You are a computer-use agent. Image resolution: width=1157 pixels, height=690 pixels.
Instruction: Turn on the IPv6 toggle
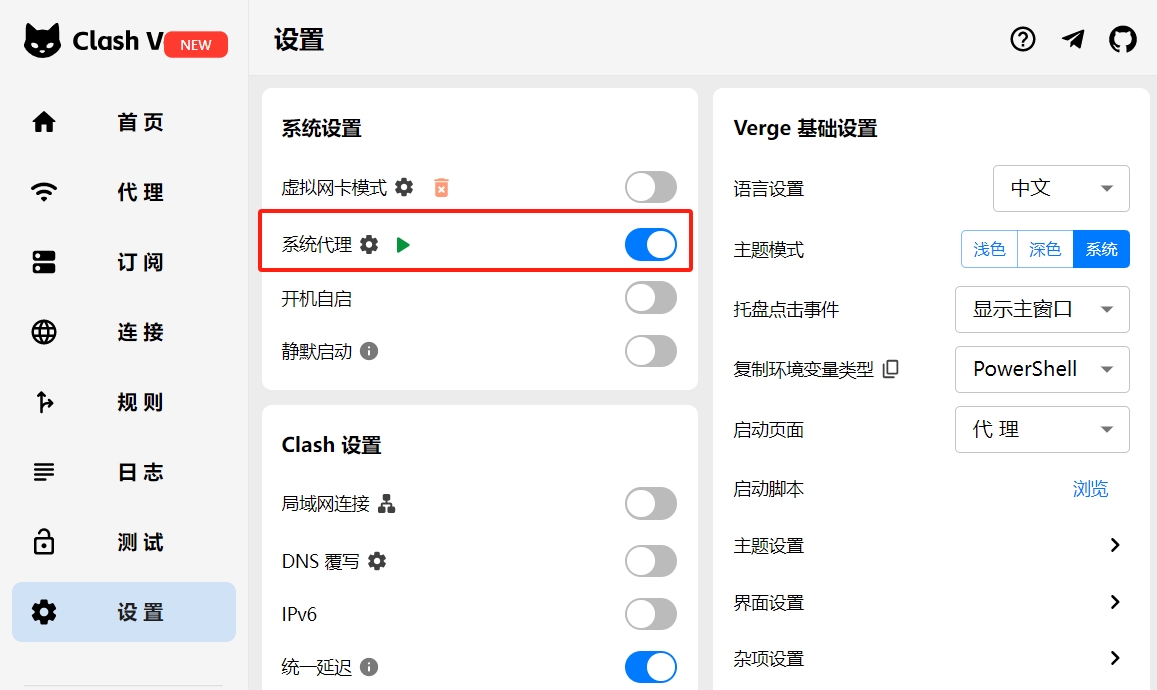click(651, 614)
